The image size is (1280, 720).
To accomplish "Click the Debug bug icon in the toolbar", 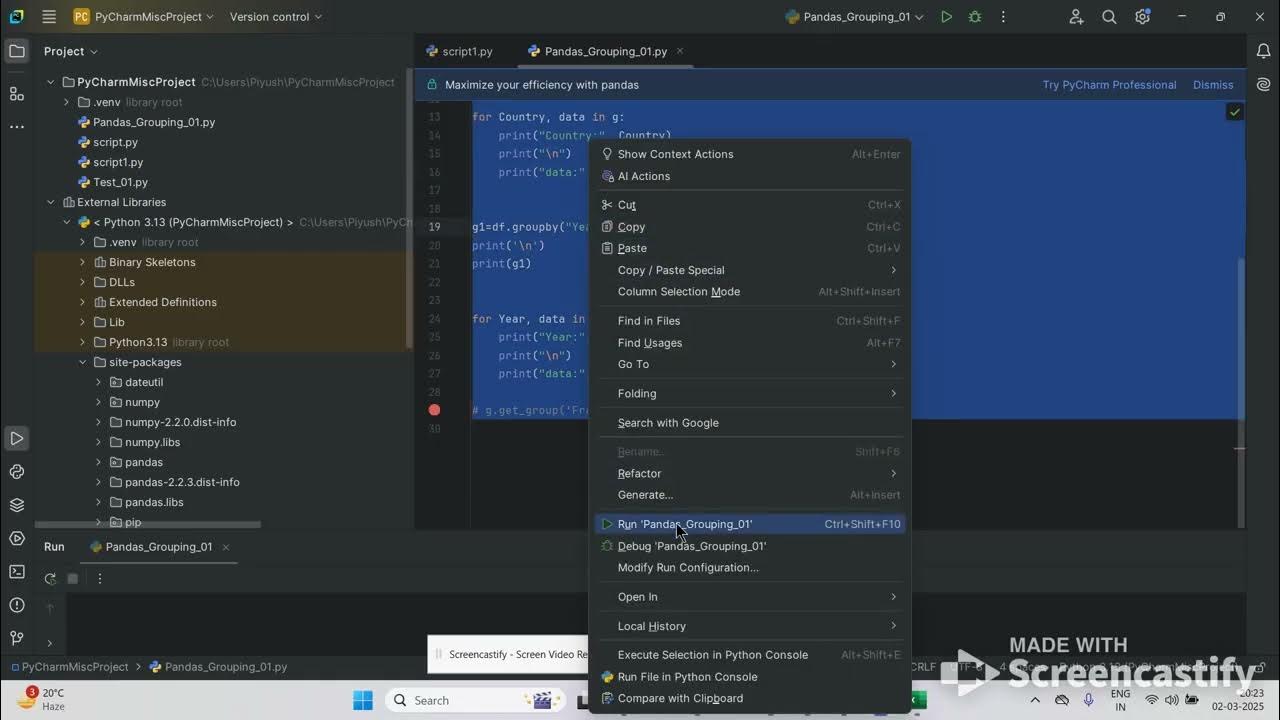I will pyautogui.click(x=975, y=16).
